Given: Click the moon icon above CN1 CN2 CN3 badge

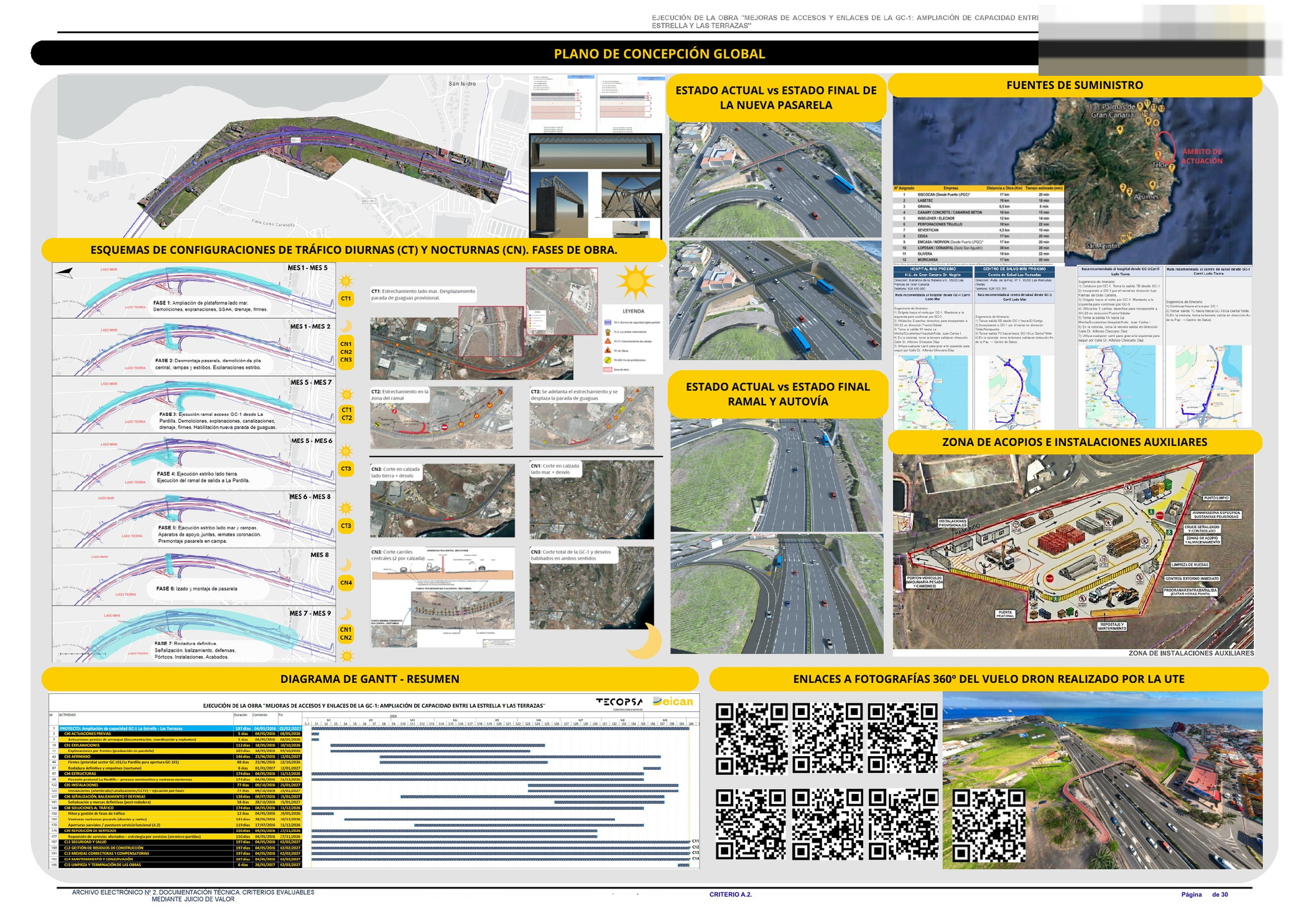Looking at the screenshot, I should [x=346, y=326].
